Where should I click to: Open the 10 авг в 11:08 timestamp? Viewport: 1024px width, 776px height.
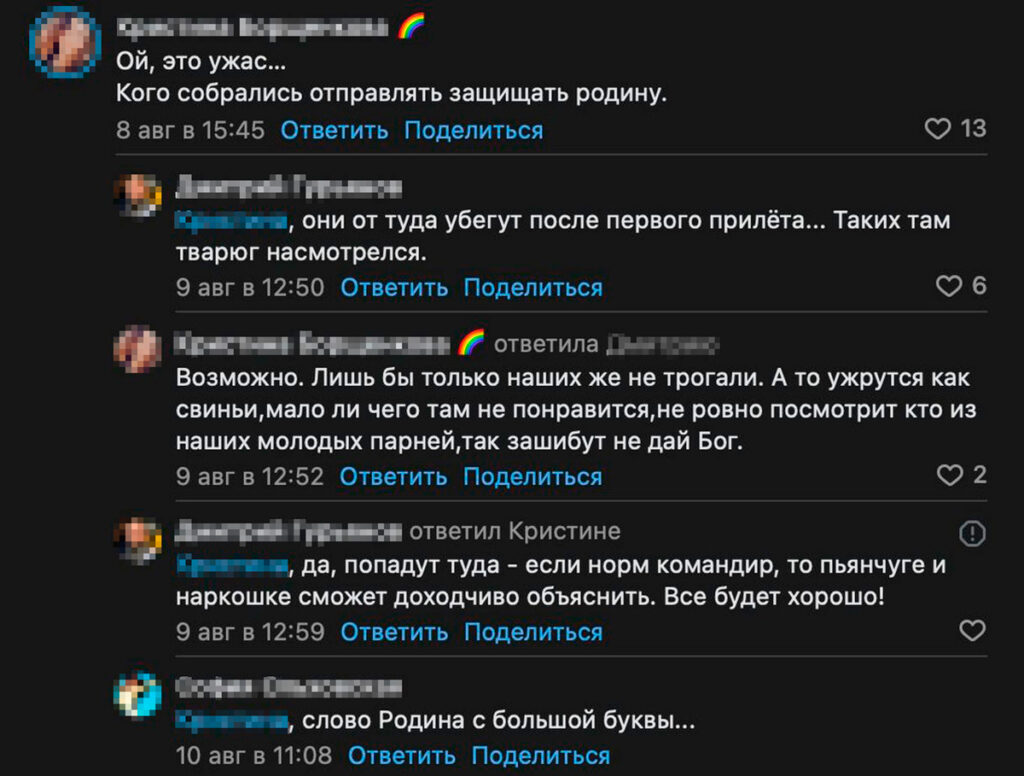(254, 755)
